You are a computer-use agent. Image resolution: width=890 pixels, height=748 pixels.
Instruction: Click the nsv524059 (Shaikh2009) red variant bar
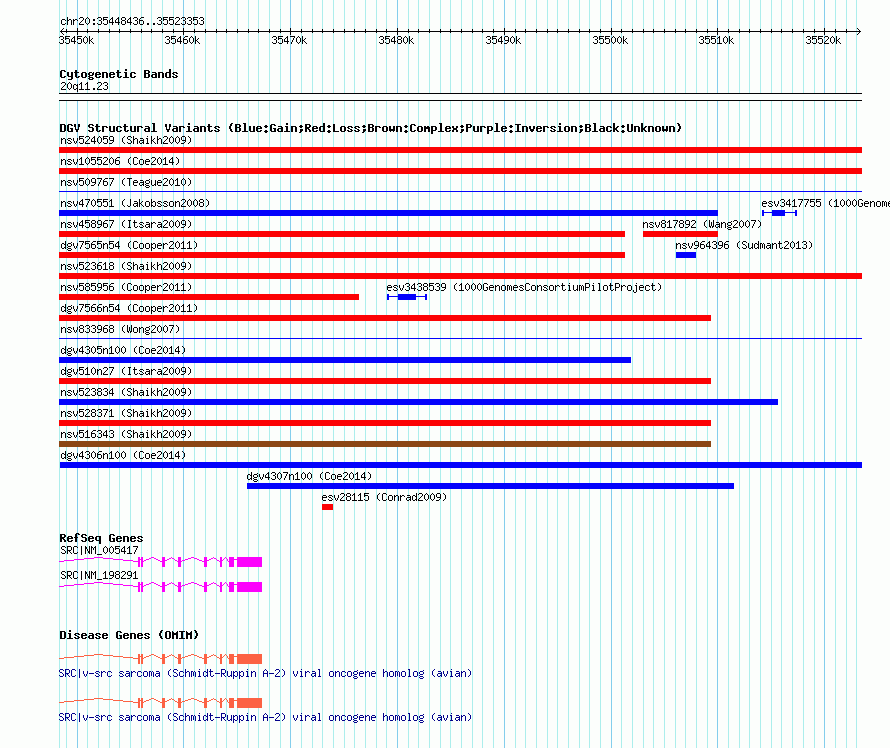460,150
